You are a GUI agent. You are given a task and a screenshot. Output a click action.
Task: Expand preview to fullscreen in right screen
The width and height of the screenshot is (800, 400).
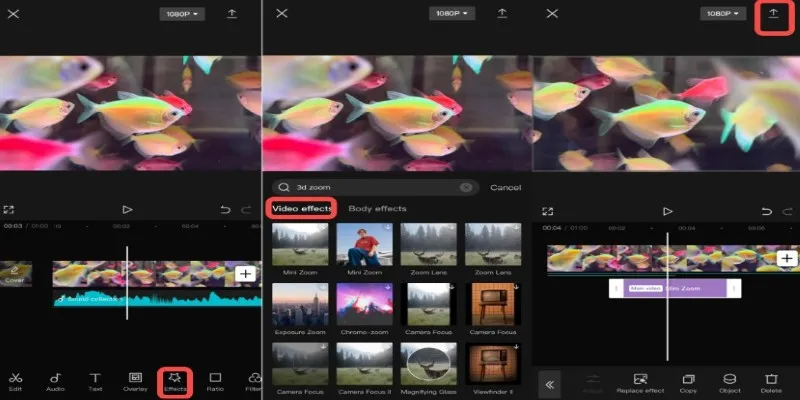[547, 211]
